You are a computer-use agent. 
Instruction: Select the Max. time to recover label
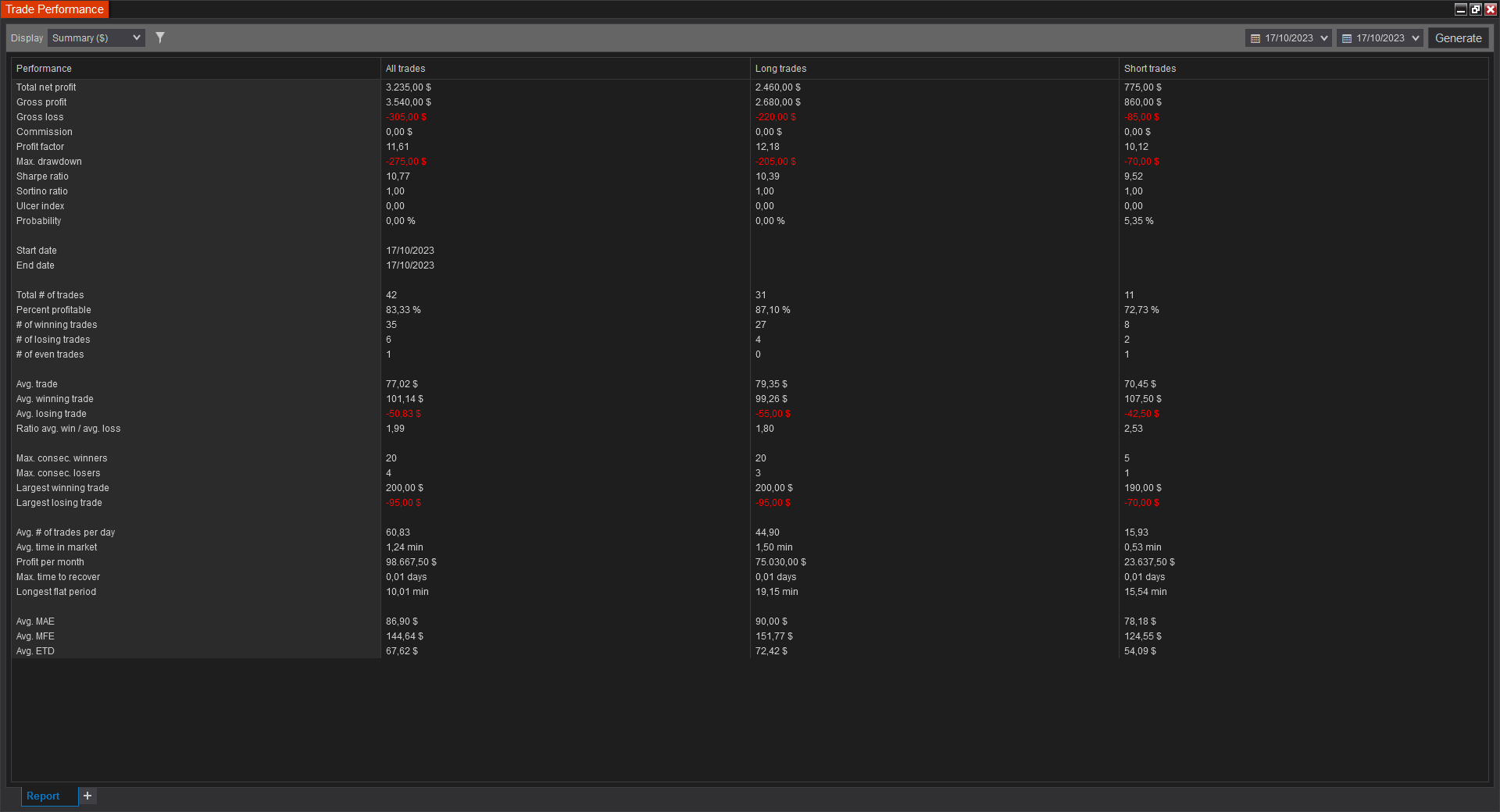pos(59,577)
